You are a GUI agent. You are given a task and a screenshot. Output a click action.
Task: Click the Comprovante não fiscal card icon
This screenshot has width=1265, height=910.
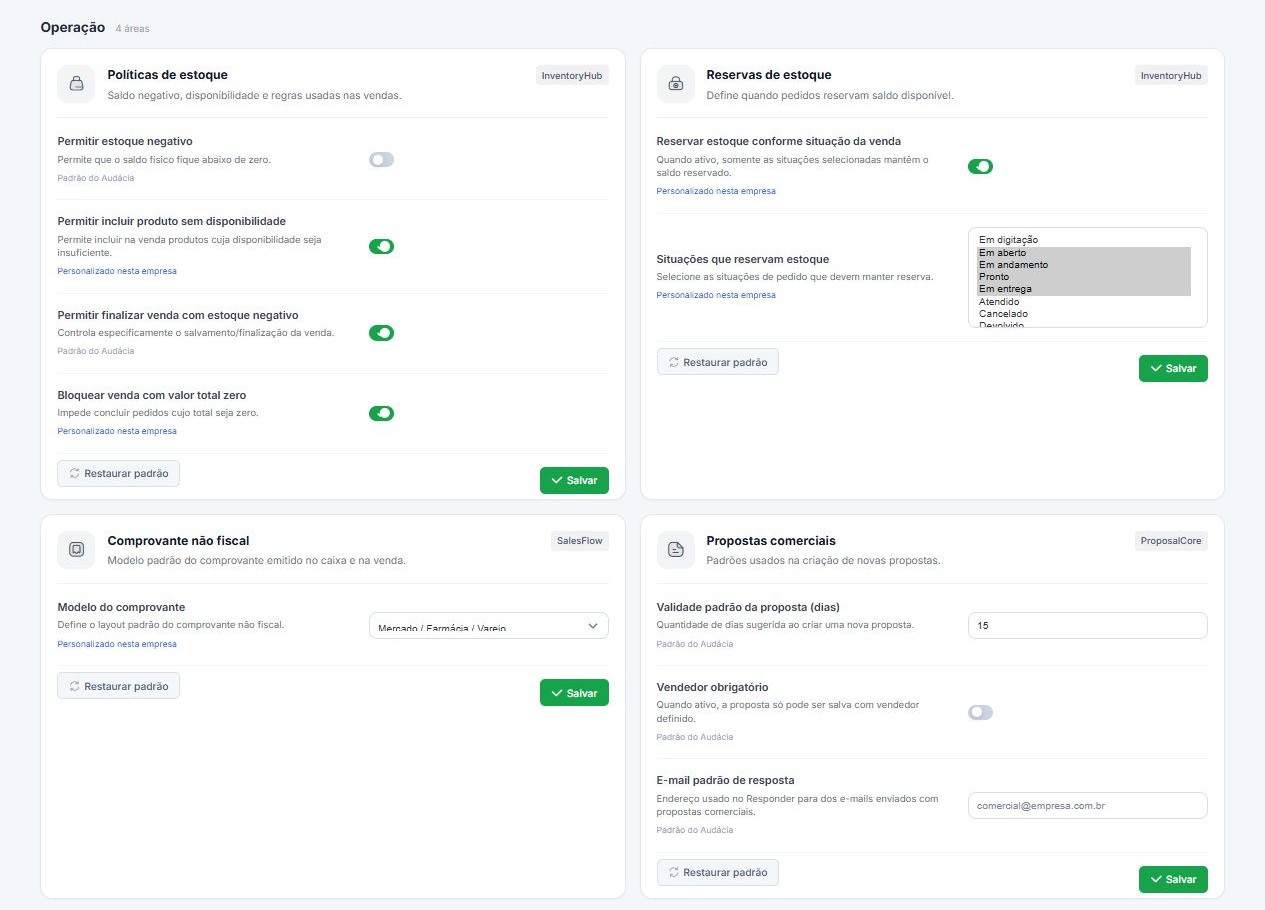[x=76, y=550]
